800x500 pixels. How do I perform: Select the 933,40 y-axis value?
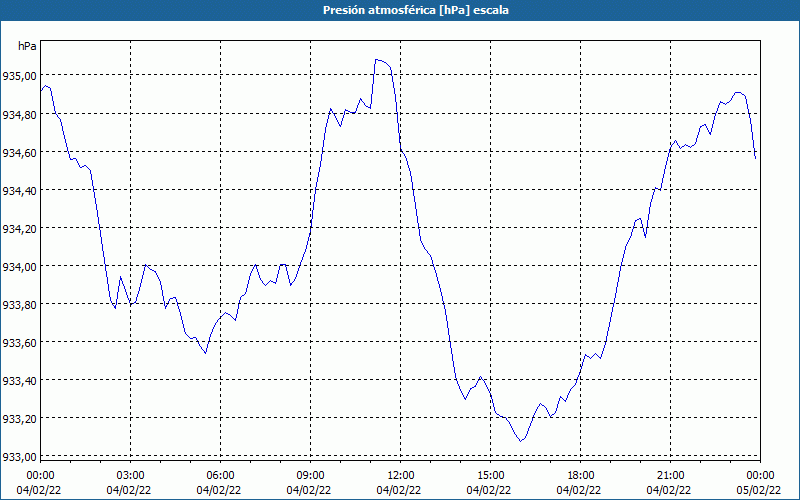coord(19,380)
